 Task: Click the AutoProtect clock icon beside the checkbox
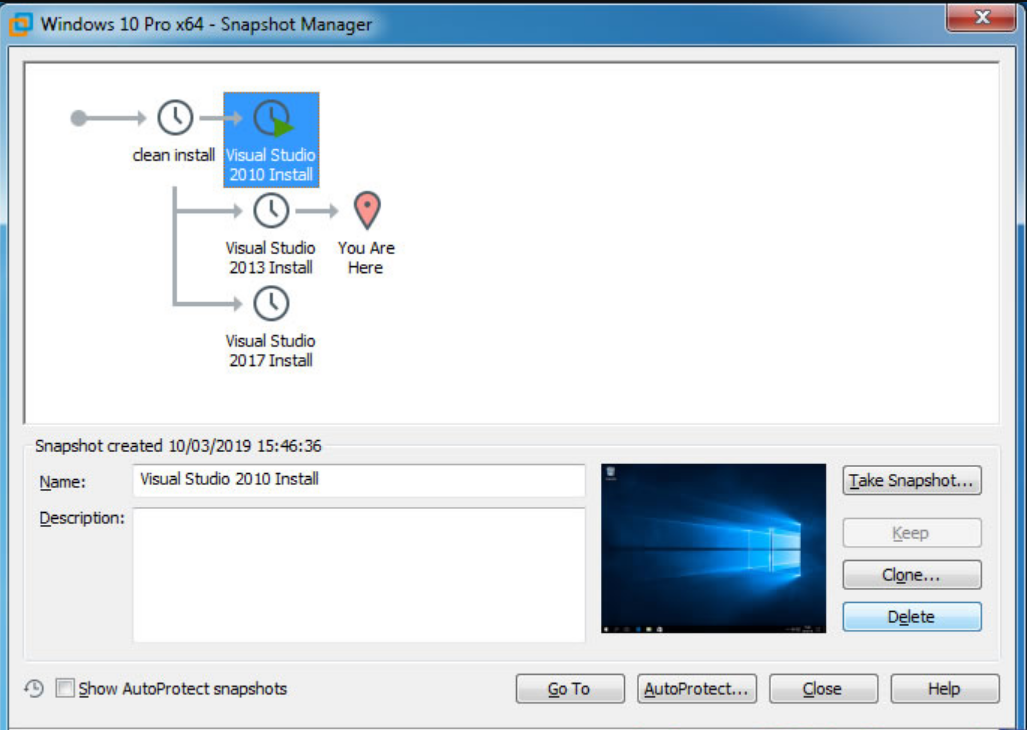tap(34, 689)
